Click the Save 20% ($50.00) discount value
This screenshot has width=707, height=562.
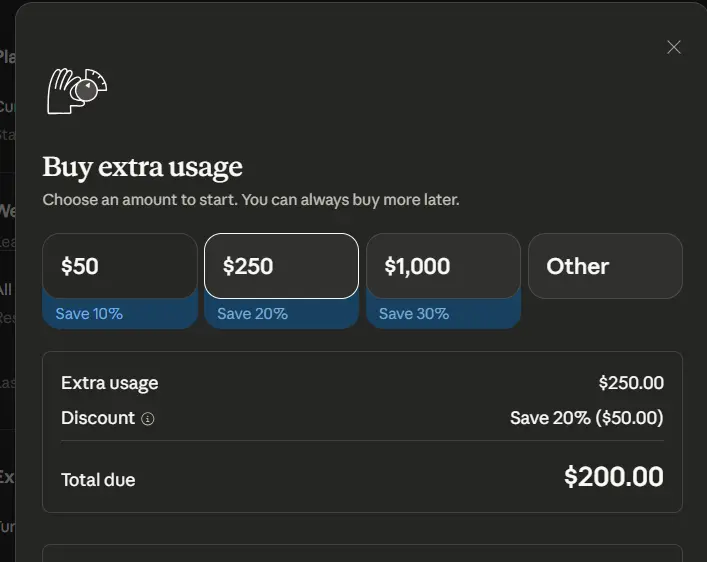586,418
